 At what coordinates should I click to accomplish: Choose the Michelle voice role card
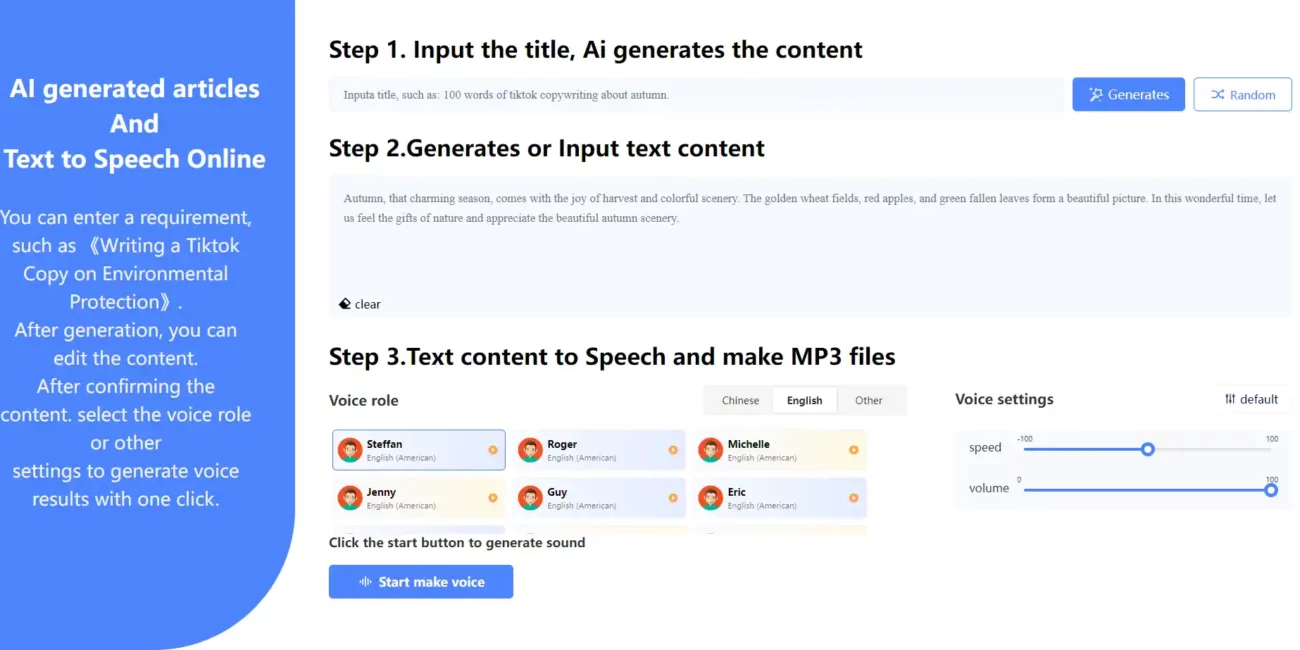(780, 450)
